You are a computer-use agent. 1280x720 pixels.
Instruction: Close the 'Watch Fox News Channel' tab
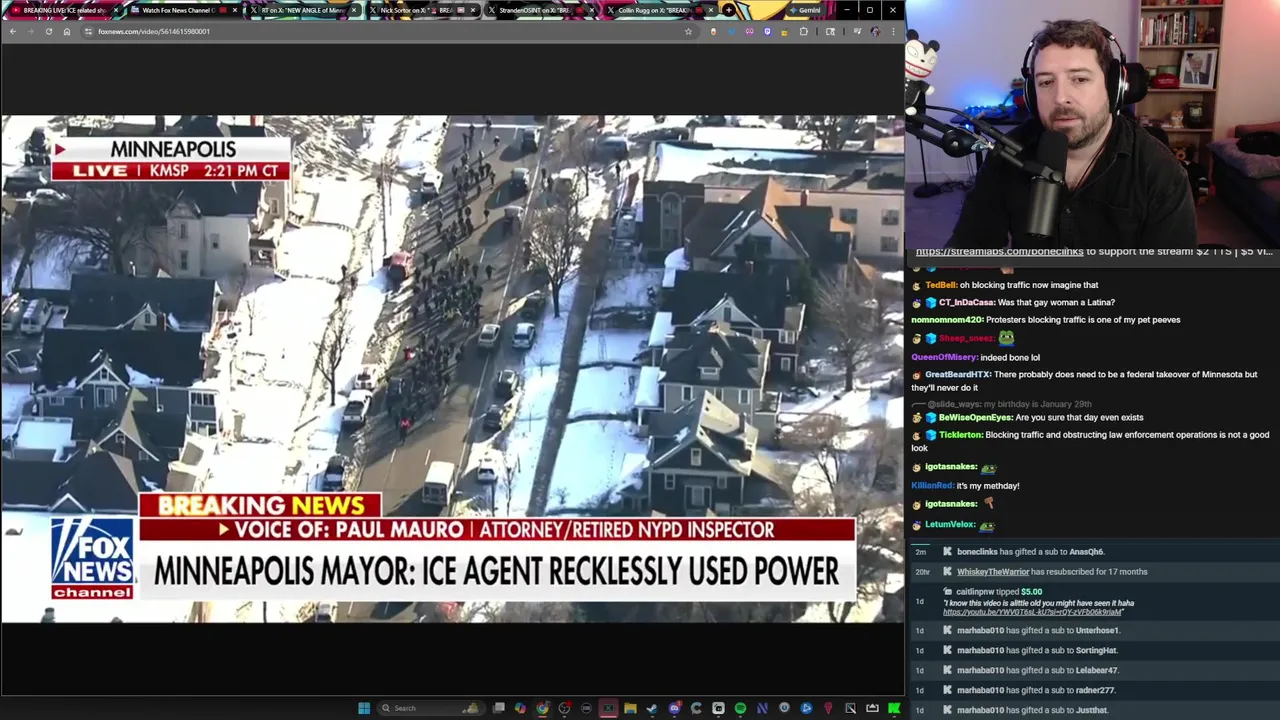point(235,10)
